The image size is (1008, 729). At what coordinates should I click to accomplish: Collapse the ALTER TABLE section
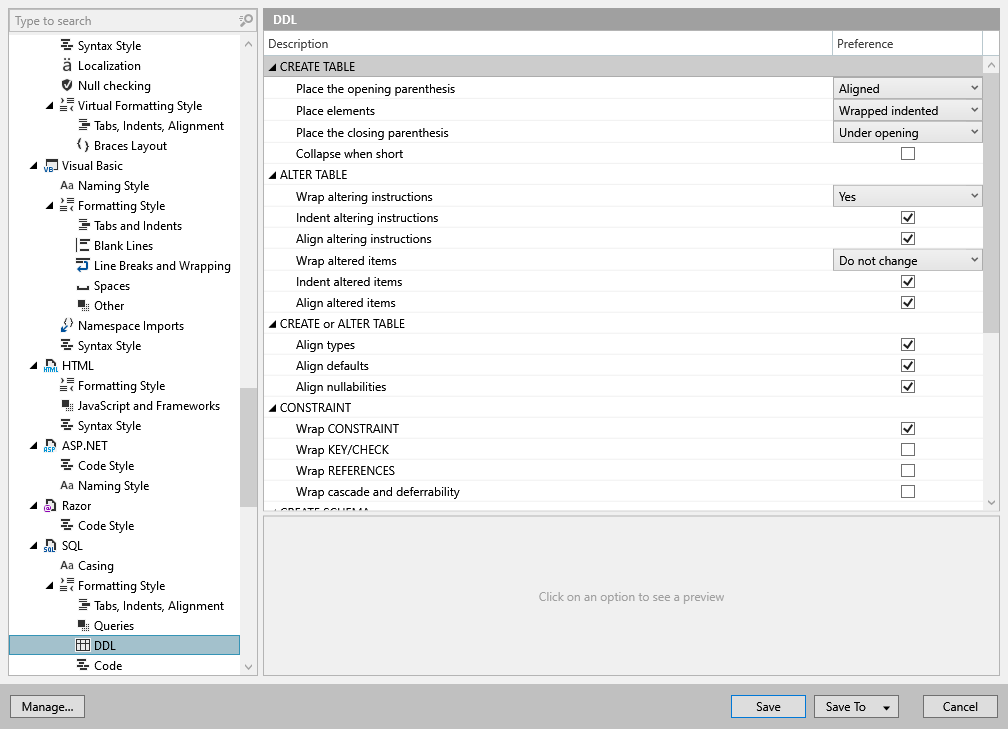(272, 174)
